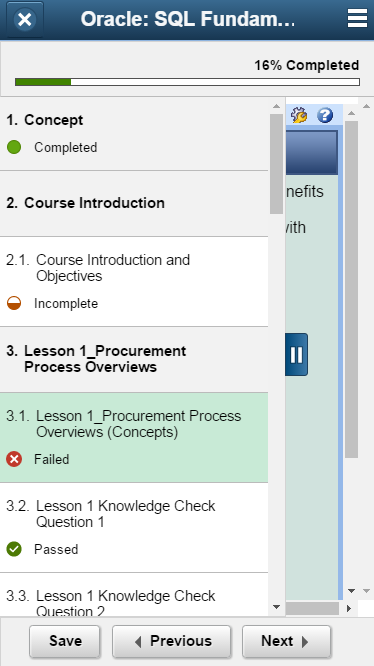Select the Course Introduction section

[x=134, y=203]
